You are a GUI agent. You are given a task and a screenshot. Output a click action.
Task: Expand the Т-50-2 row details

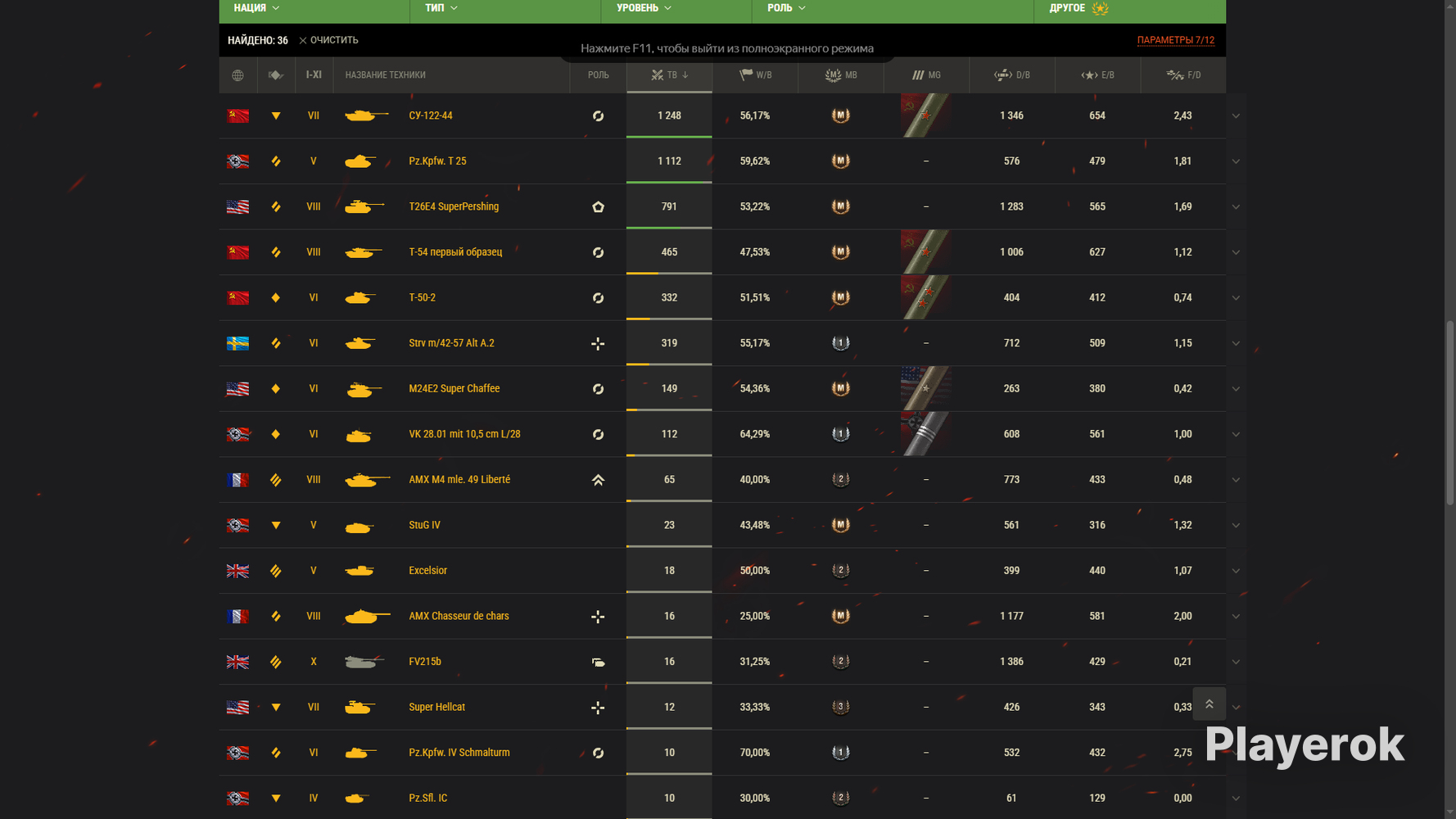(1236, 298)
